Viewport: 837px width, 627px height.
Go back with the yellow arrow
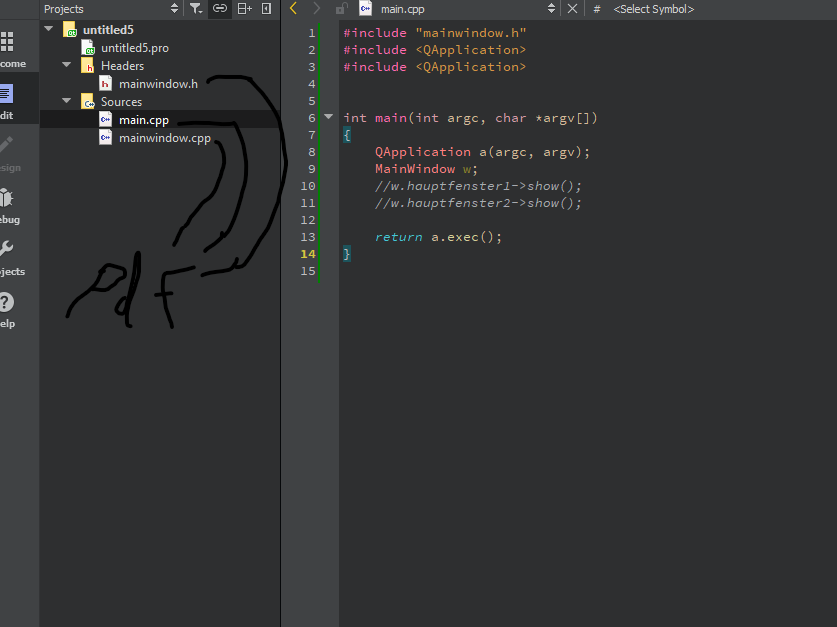[293, 8]
